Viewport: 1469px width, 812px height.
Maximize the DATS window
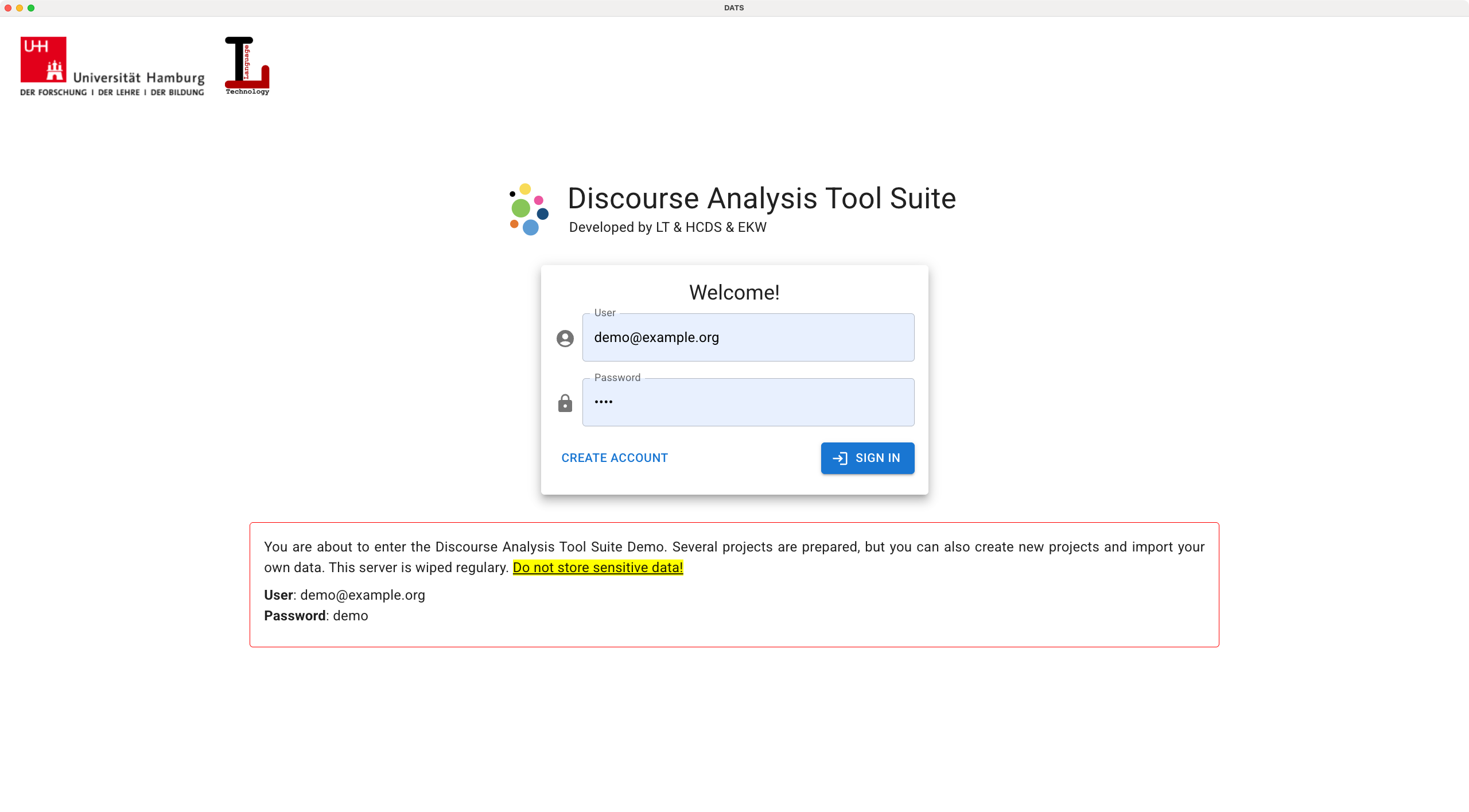tap(31, 8)
